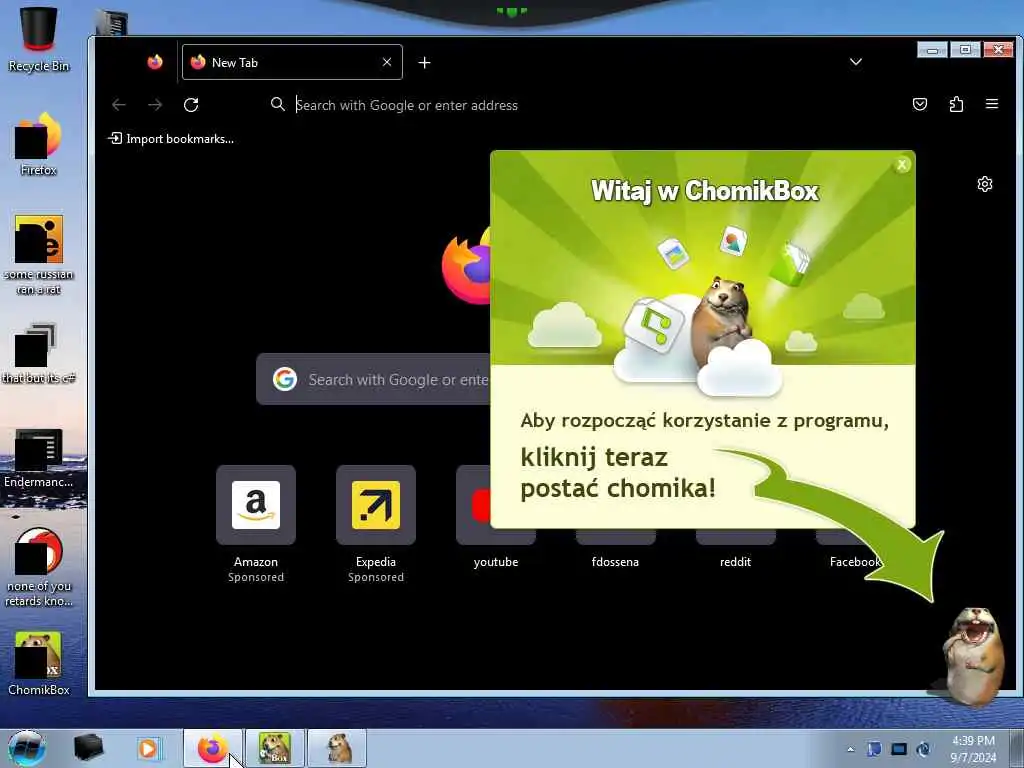Click the ChomikBox Box taskbar button
Viewport: 1024px width, 768px height.
click(x=274, y=748)
